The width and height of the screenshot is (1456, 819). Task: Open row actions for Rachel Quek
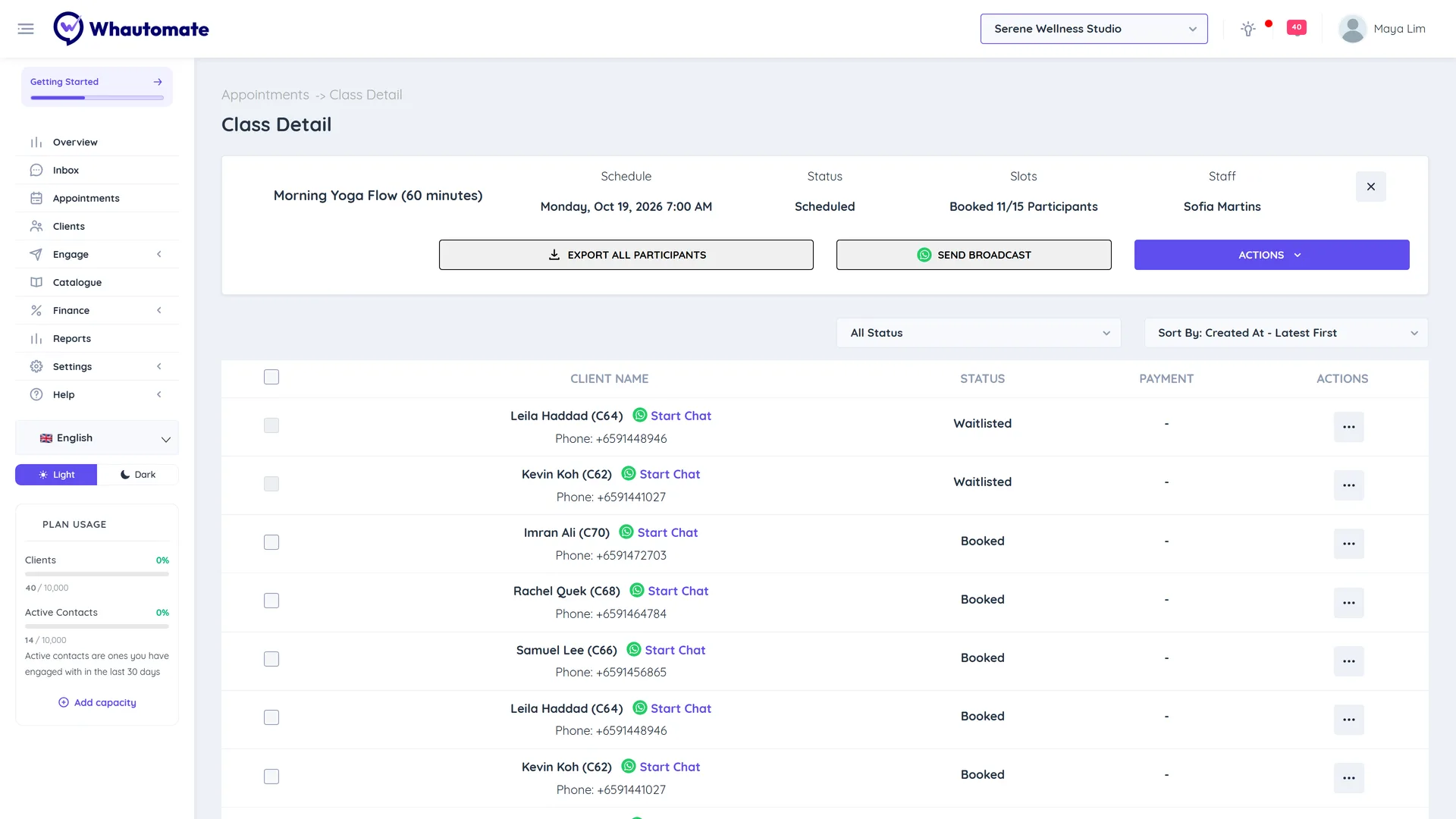point(1348,602)
